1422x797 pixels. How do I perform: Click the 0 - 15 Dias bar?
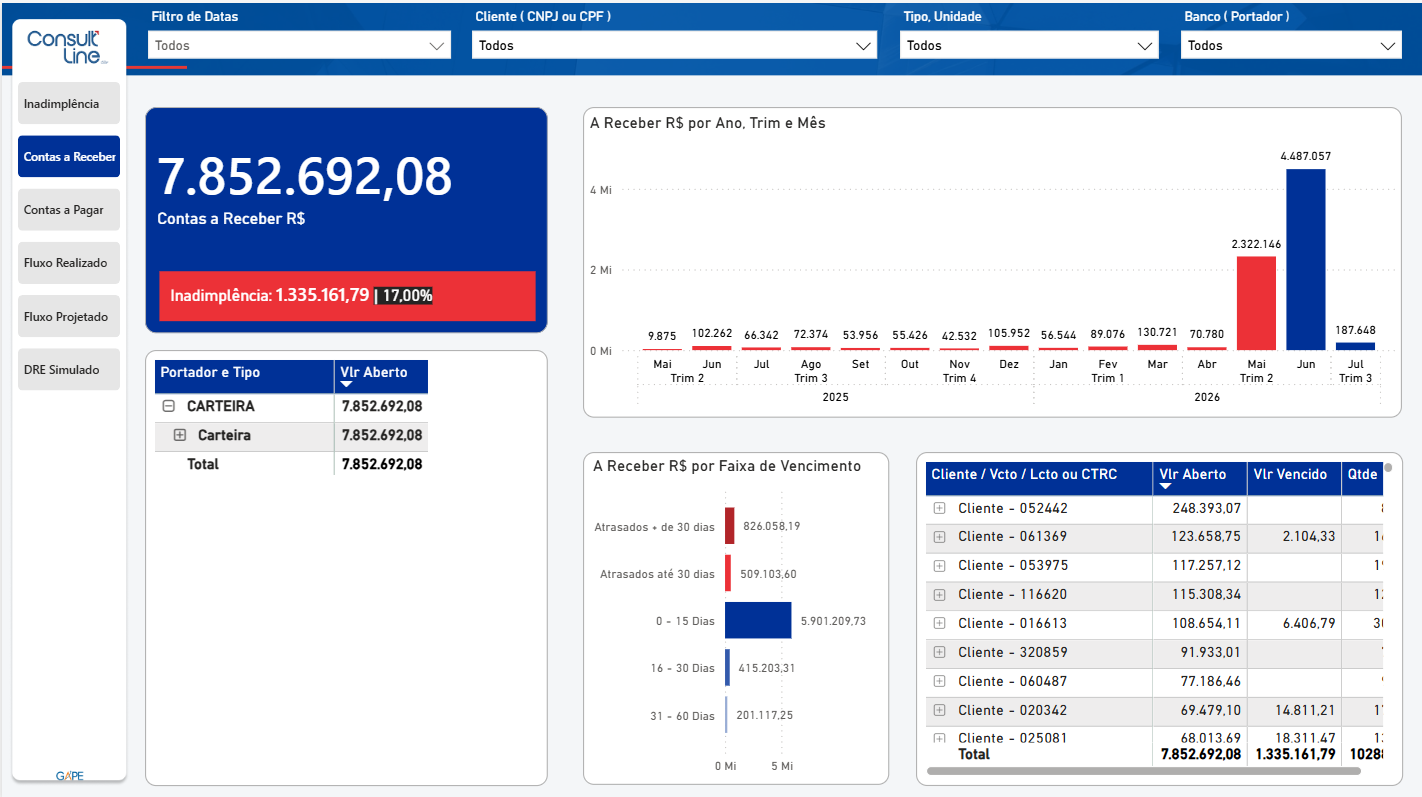758,620
